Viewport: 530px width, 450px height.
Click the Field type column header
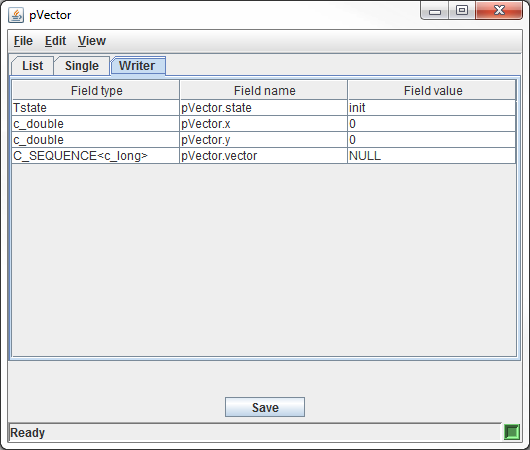pos(96,90)
